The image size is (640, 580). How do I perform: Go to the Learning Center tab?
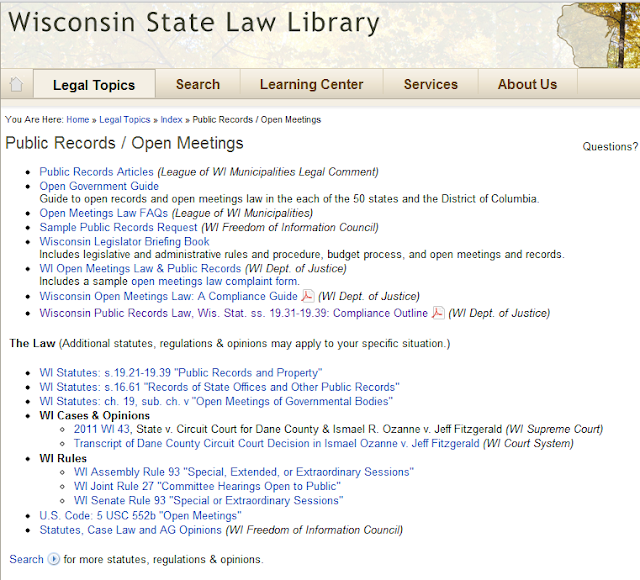tap(311, 84)
